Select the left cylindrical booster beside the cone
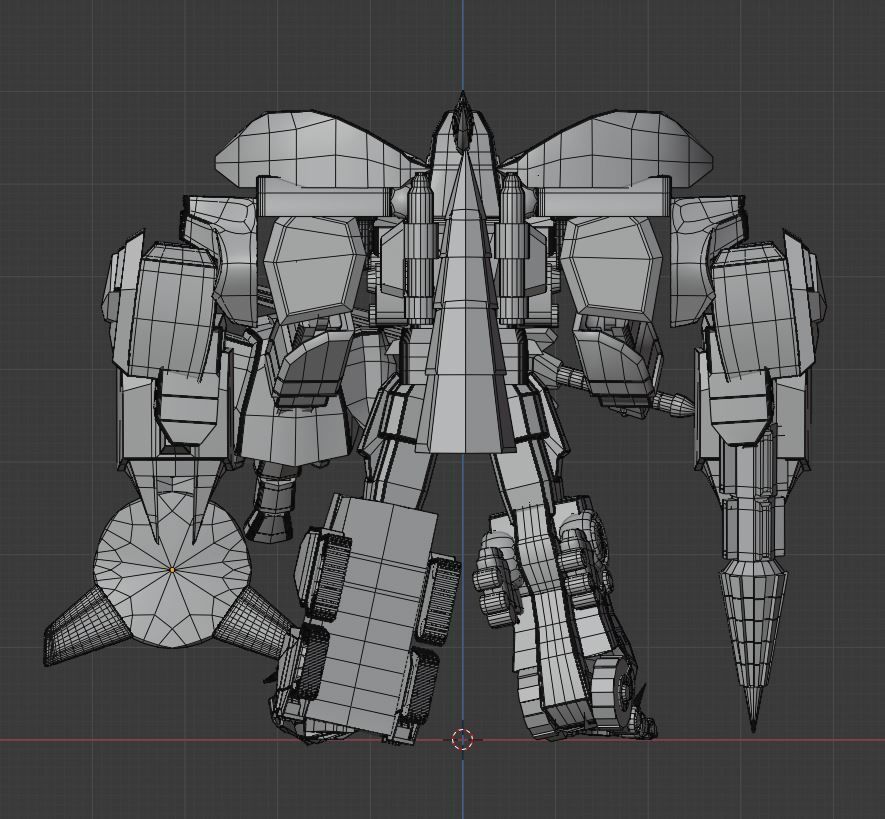 [x=419, y=248]
